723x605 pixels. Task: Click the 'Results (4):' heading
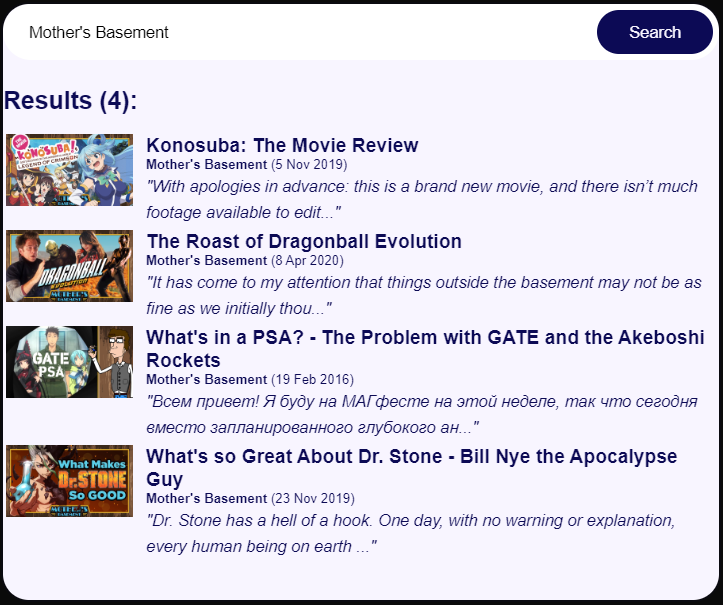(x=71, y=101)
